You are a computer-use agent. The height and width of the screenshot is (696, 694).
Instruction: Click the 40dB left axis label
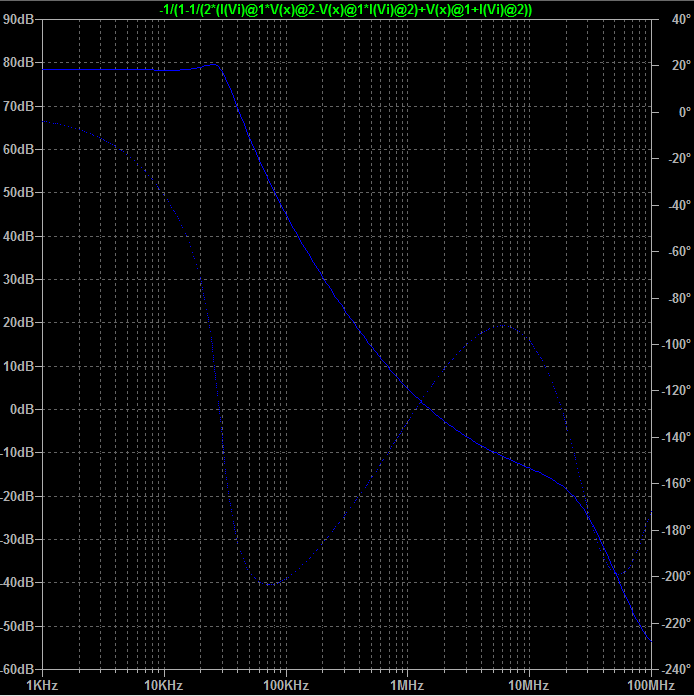(18, 236)
